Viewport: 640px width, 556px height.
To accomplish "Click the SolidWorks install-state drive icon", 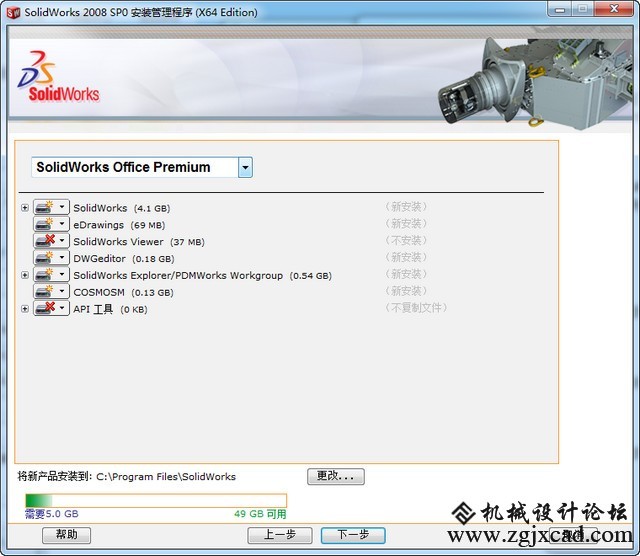I will pyautogui.click(x=44, y=207).
